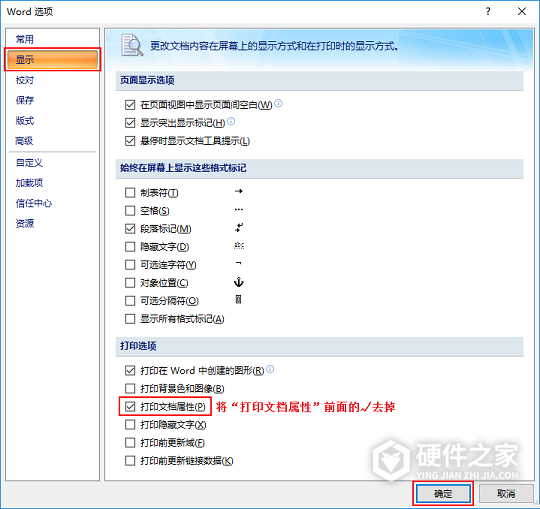Enable 制表符 formatting mark
The width and height of the screenshot is (540, 509).
click(x=130, y=193)
